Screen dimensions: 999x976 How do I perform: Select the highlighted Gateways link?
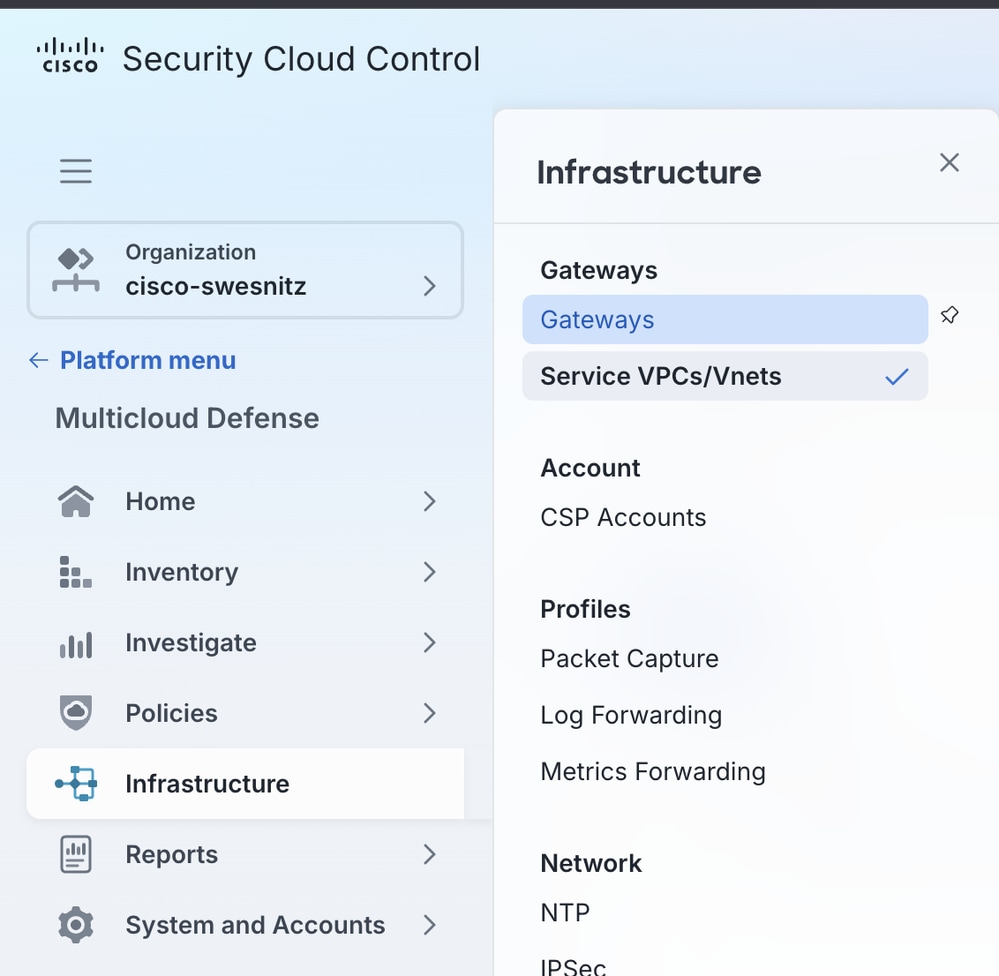point(725,319)
